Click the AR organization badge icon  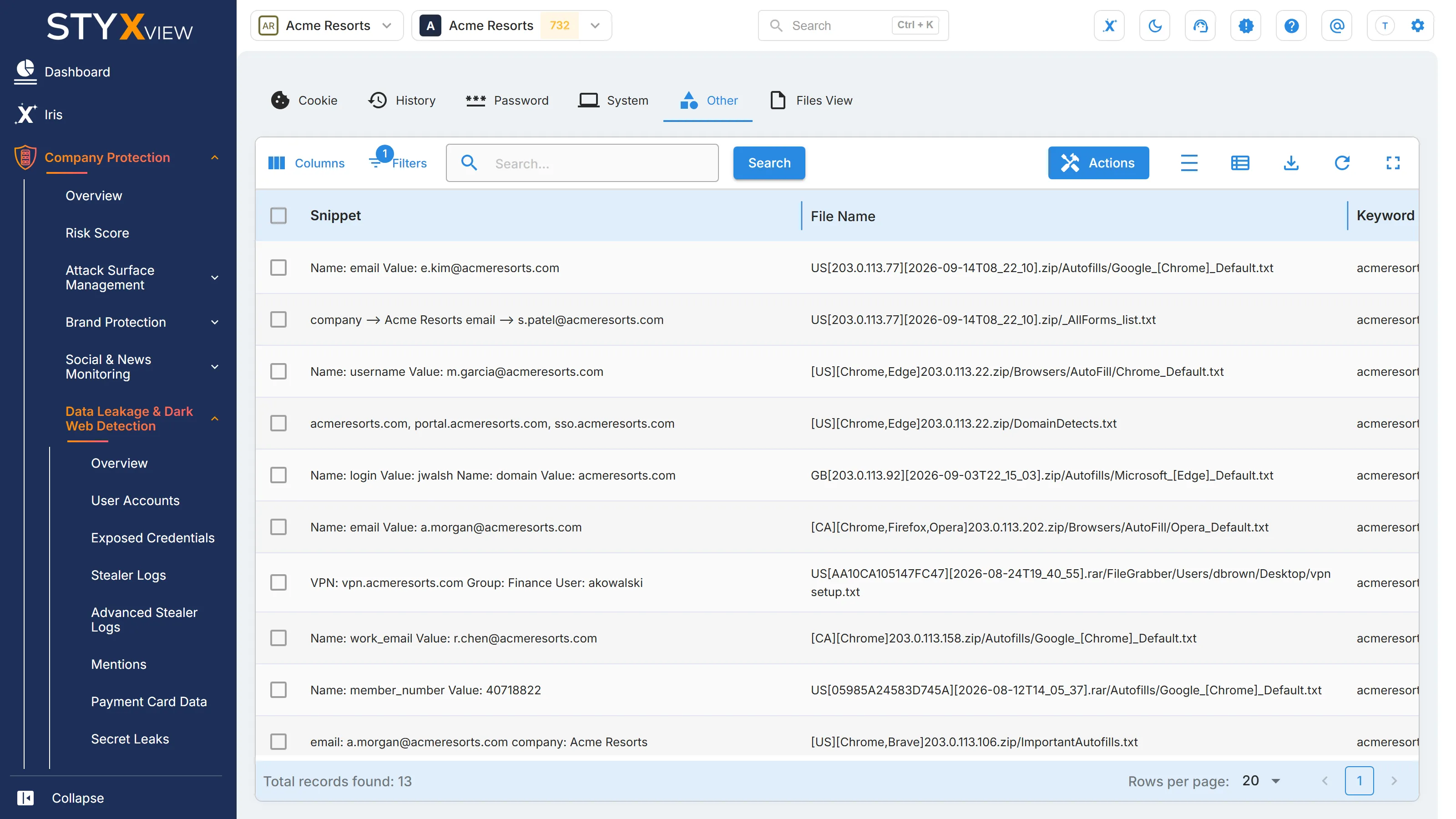[x=268, y=25]
